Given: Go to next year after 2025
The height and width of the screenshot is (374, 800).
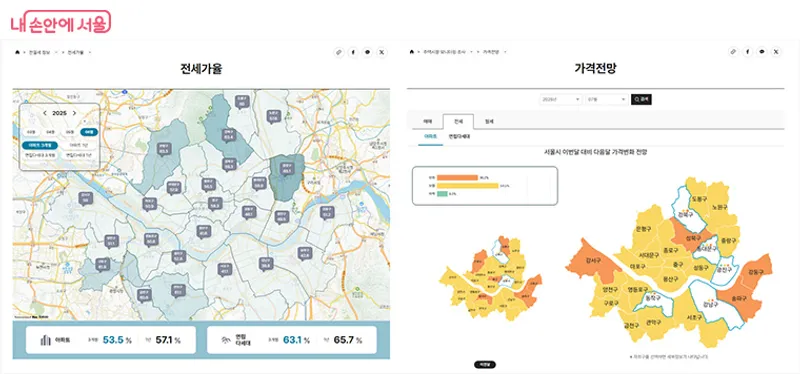Looking at the screenshot, I should click(x=74, y=113).
